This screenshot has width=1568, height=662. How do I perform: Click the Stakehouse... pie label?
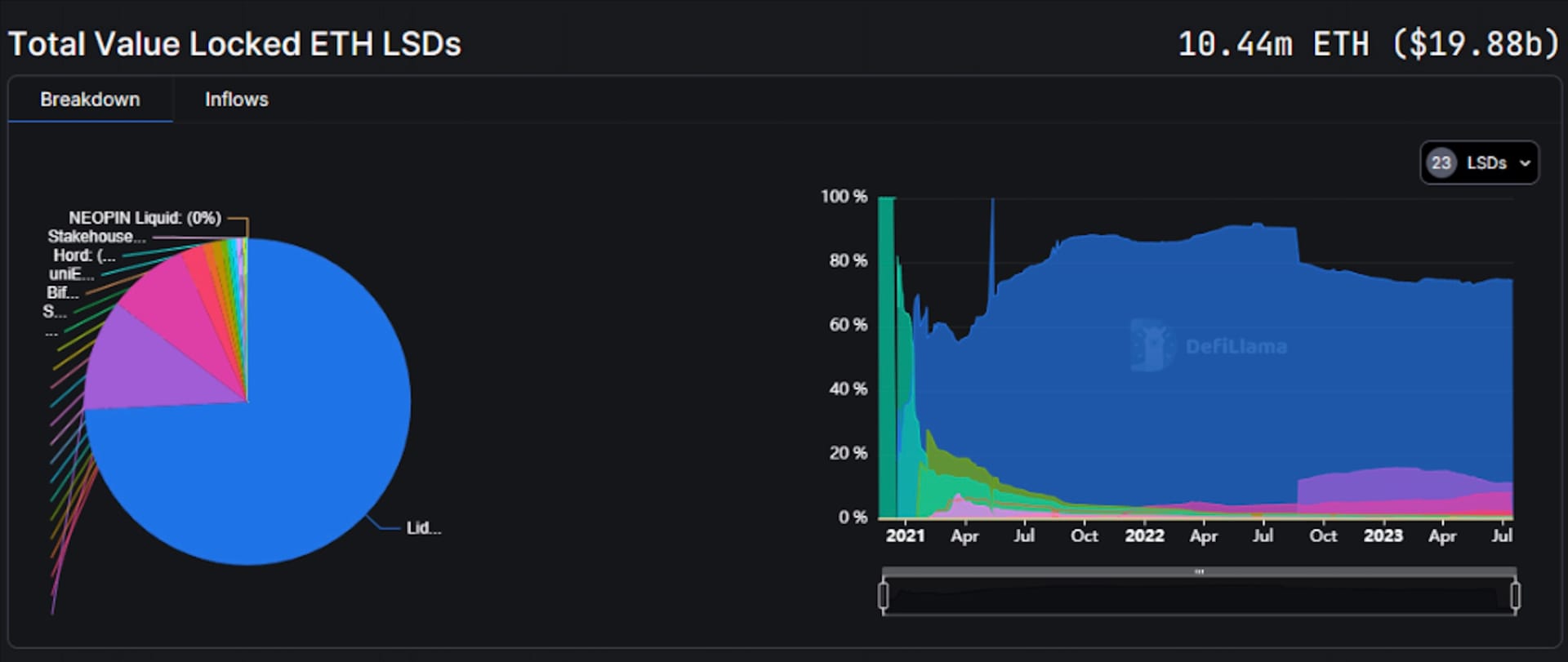[x=96, y=237]
